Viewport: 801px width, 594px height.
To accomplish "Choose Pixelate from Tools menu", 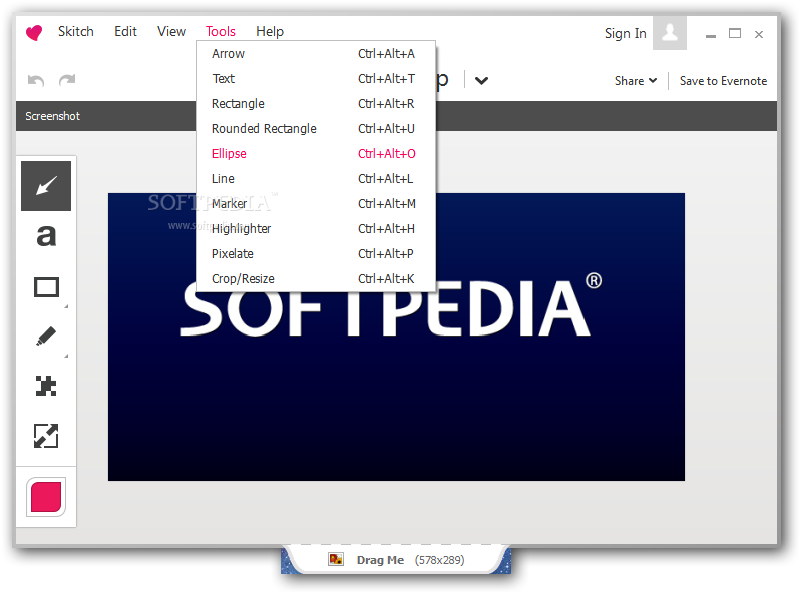I will [316, 254].
